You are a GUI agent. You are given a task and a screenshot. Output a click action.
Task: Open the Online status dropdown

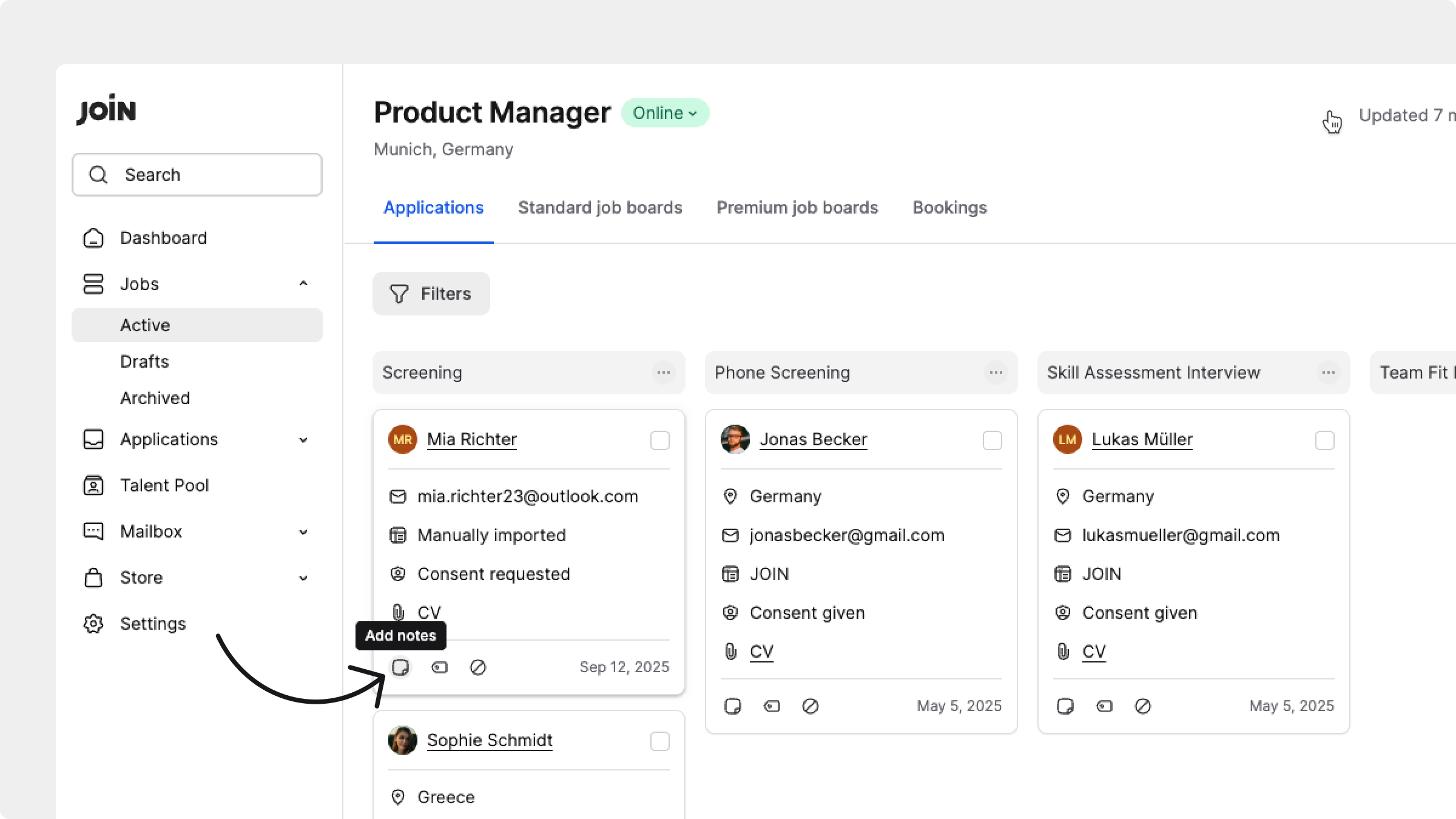pyautogui.click(x=665, y=113)
